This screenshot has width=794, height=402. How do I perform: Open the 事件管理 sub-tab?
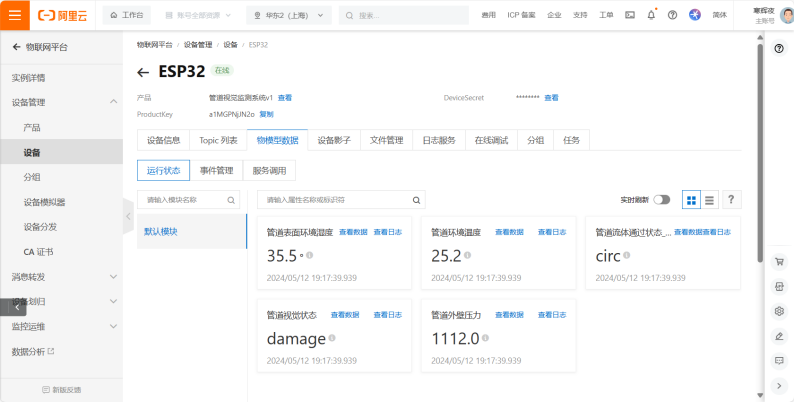pos(216,171)
